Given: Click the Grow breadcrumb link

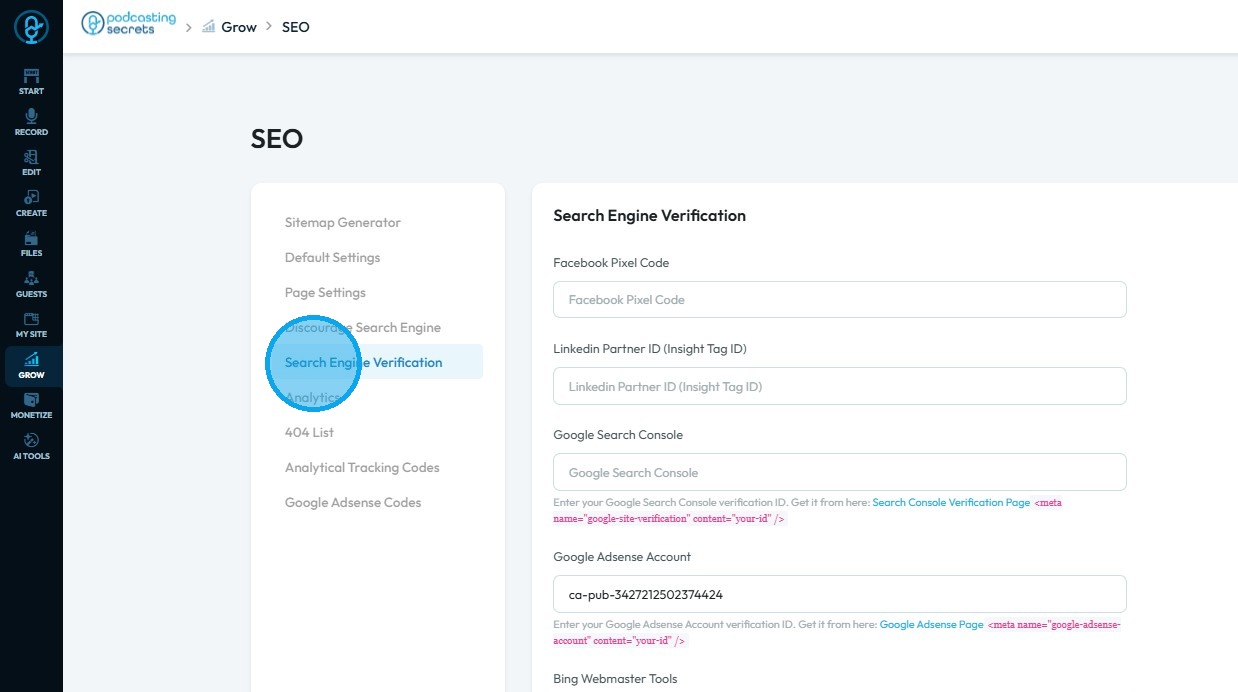Looking at the screenshot, I should (238, 27).
